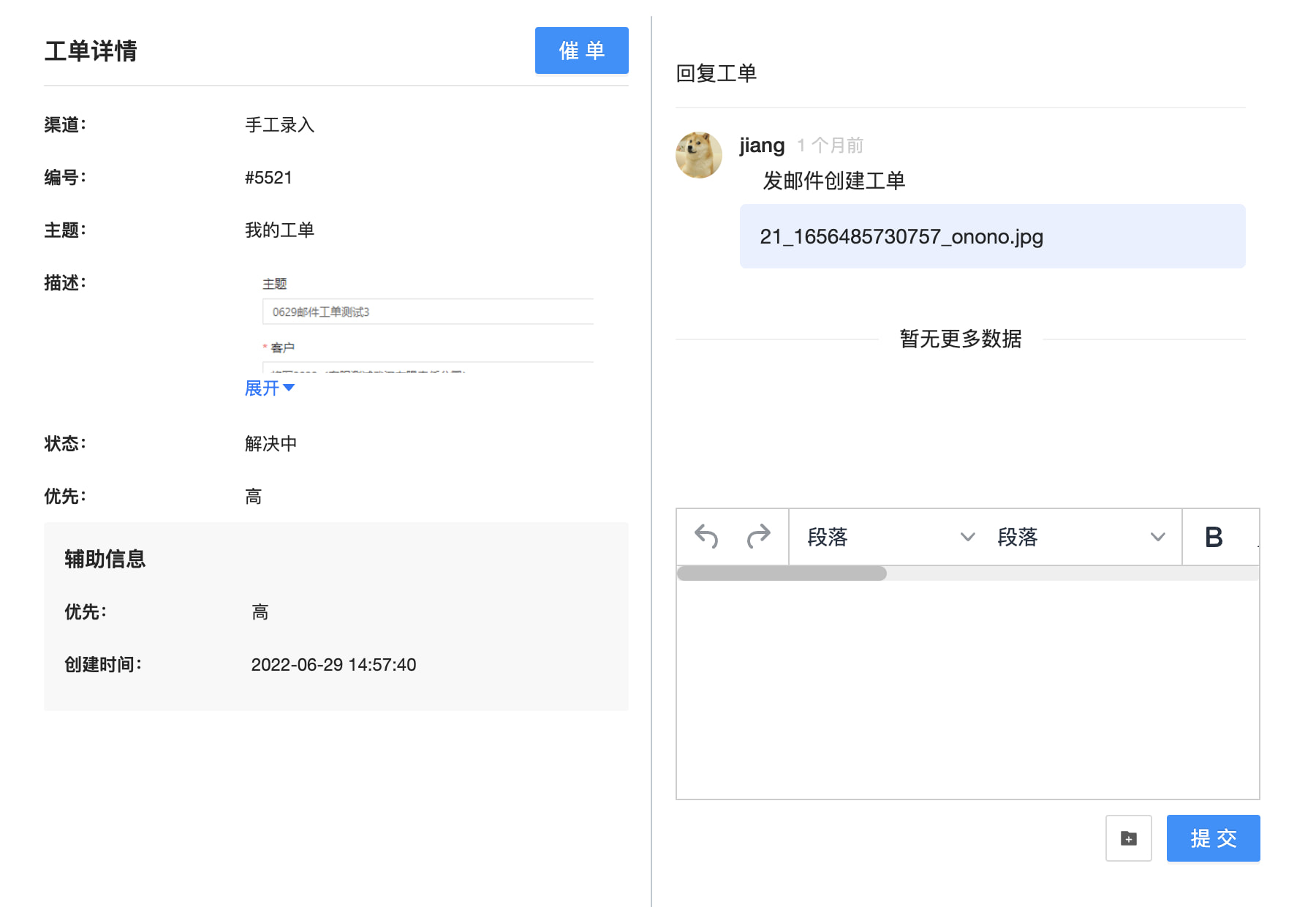Click the creation time 2022-06-29 14:57:40

point(333,665)
